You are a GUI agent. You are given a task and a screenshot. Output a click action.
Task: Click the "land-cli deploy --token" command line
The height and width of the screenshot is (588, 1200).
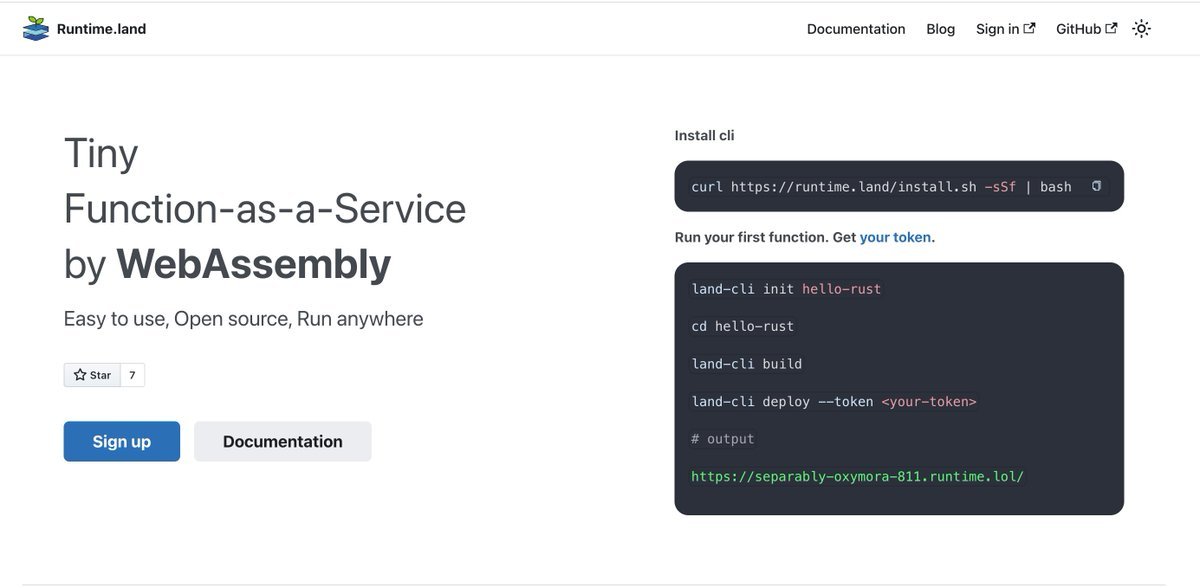(833, 401)
